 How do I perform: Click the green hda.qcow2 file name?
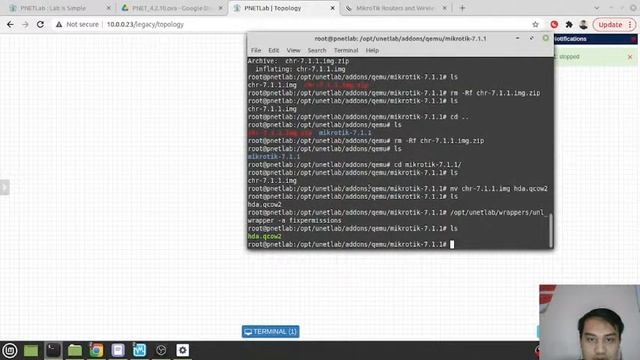264,236
